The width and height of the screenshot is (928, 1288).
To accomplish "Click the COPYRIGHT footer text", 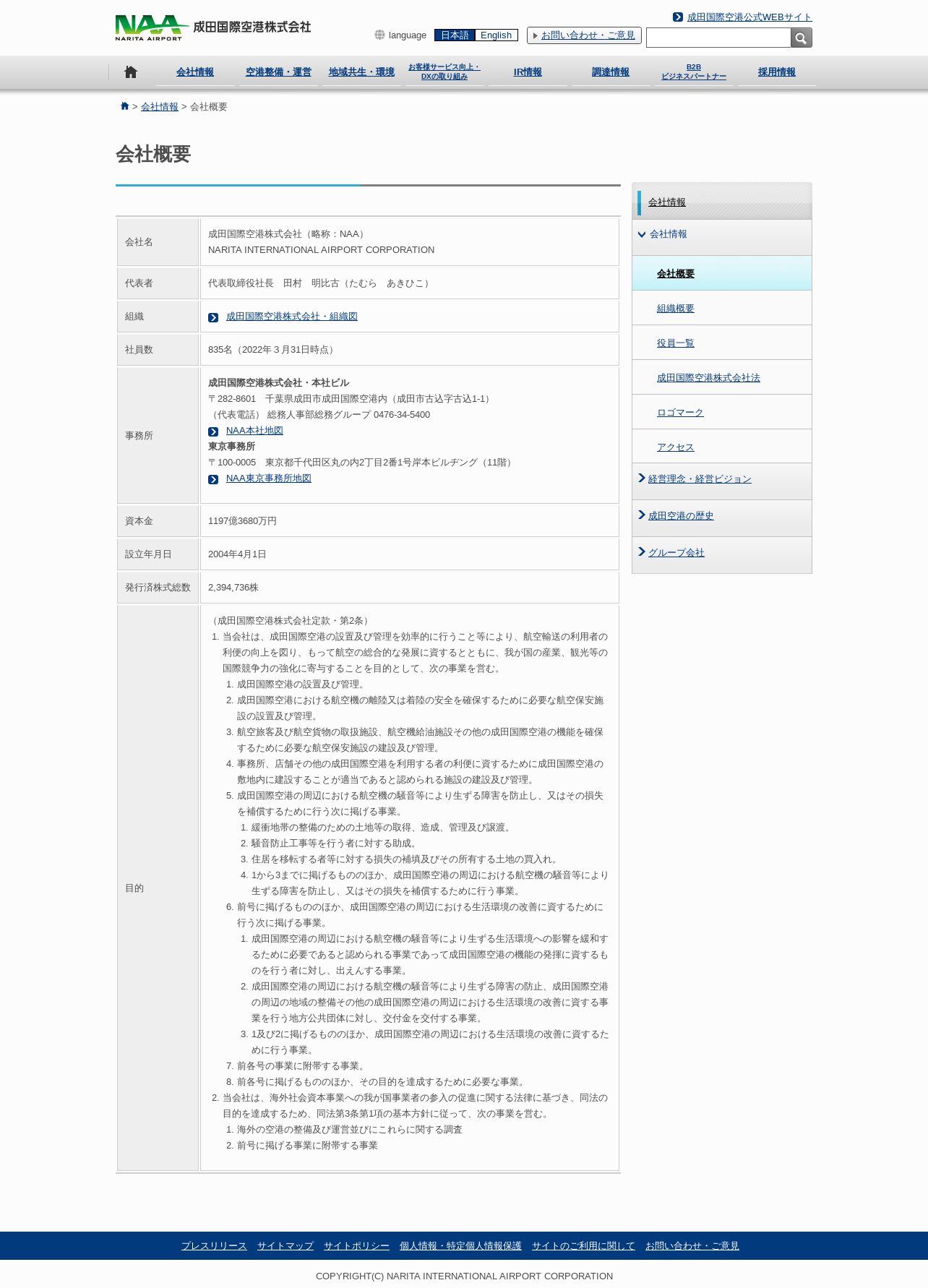I will click(464, 1276).
